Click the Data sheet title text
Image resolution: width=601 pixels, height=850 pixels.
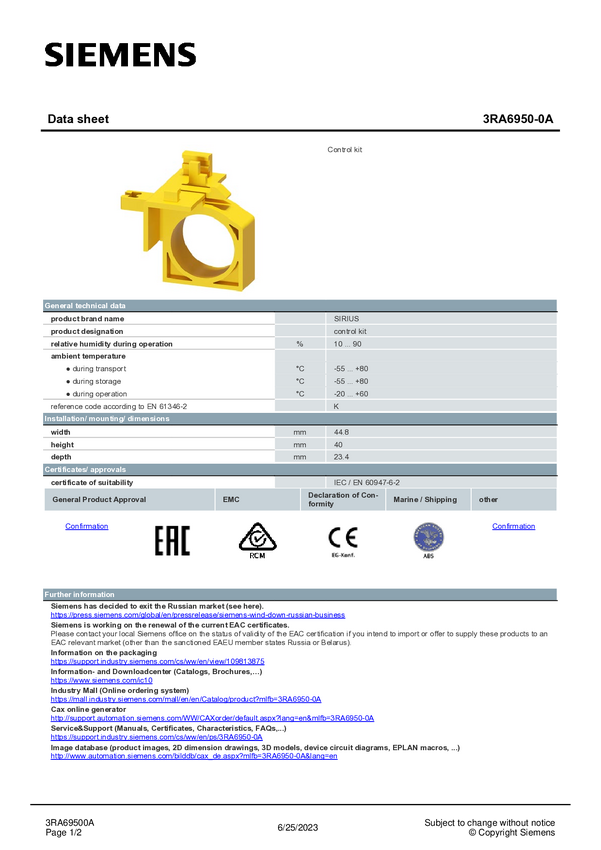click(x=78, y=119)
